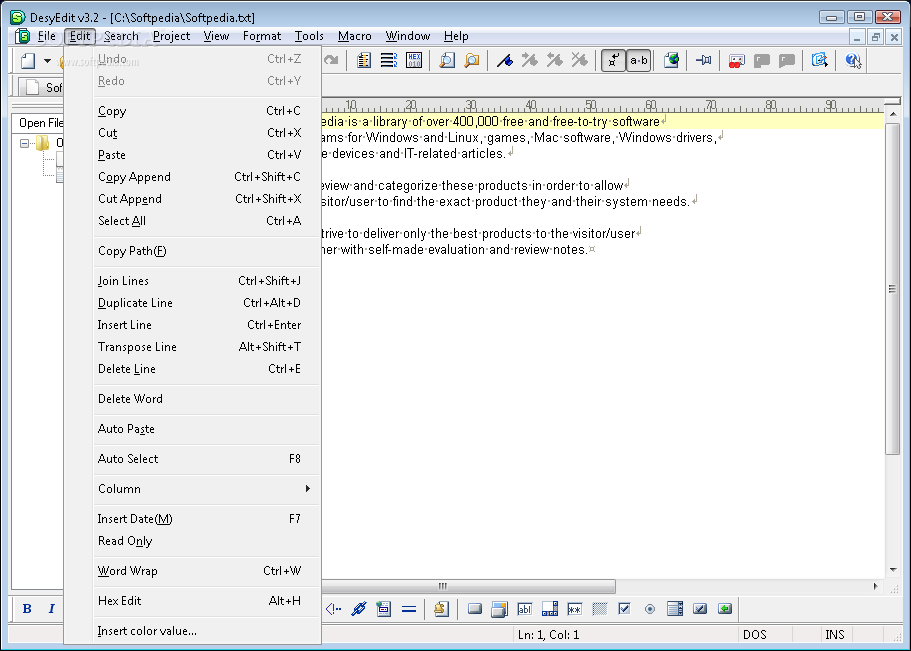Open the HEX 010 edit mode icon

coord(414,60)
